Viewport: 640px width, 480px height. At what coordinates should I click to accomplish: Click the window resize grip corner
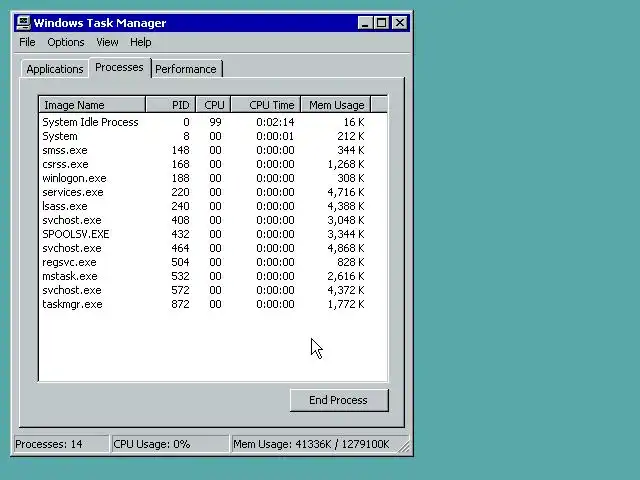pyautogui.click(x=404, y=447)
